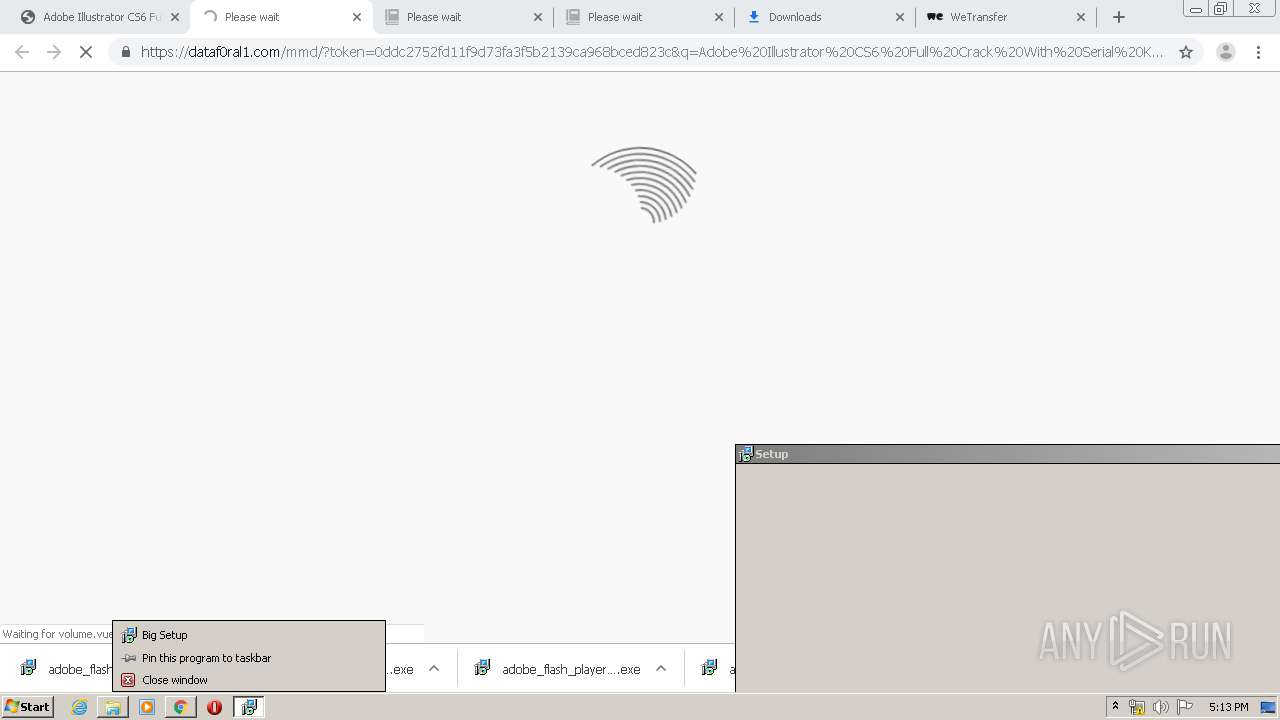The width and height of the screenshot is (1280, 720).
Task: Select Close window in jump list
Action: [249, 680]
